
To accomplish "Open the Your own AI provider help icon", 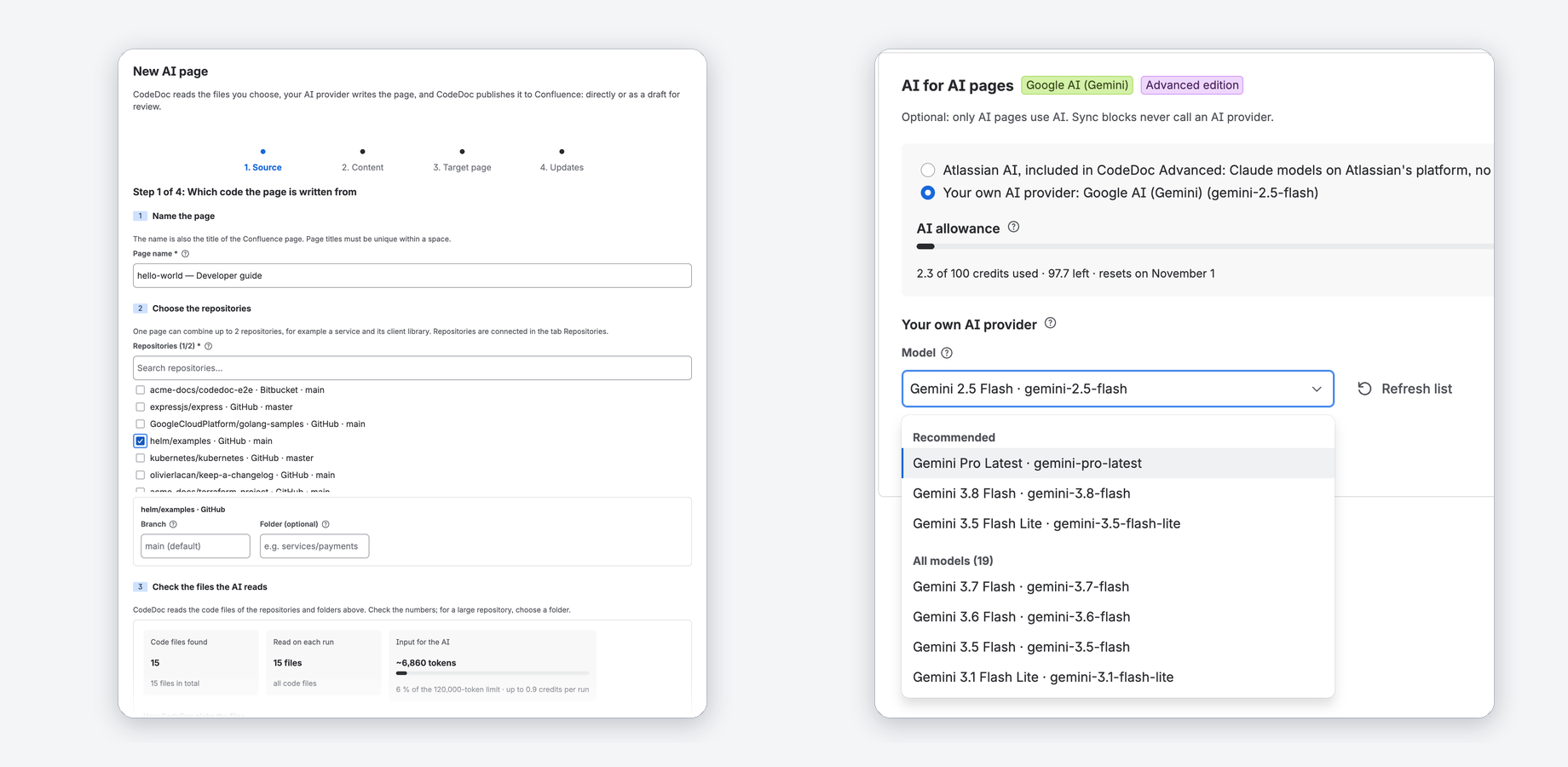I will (1050, 323).
